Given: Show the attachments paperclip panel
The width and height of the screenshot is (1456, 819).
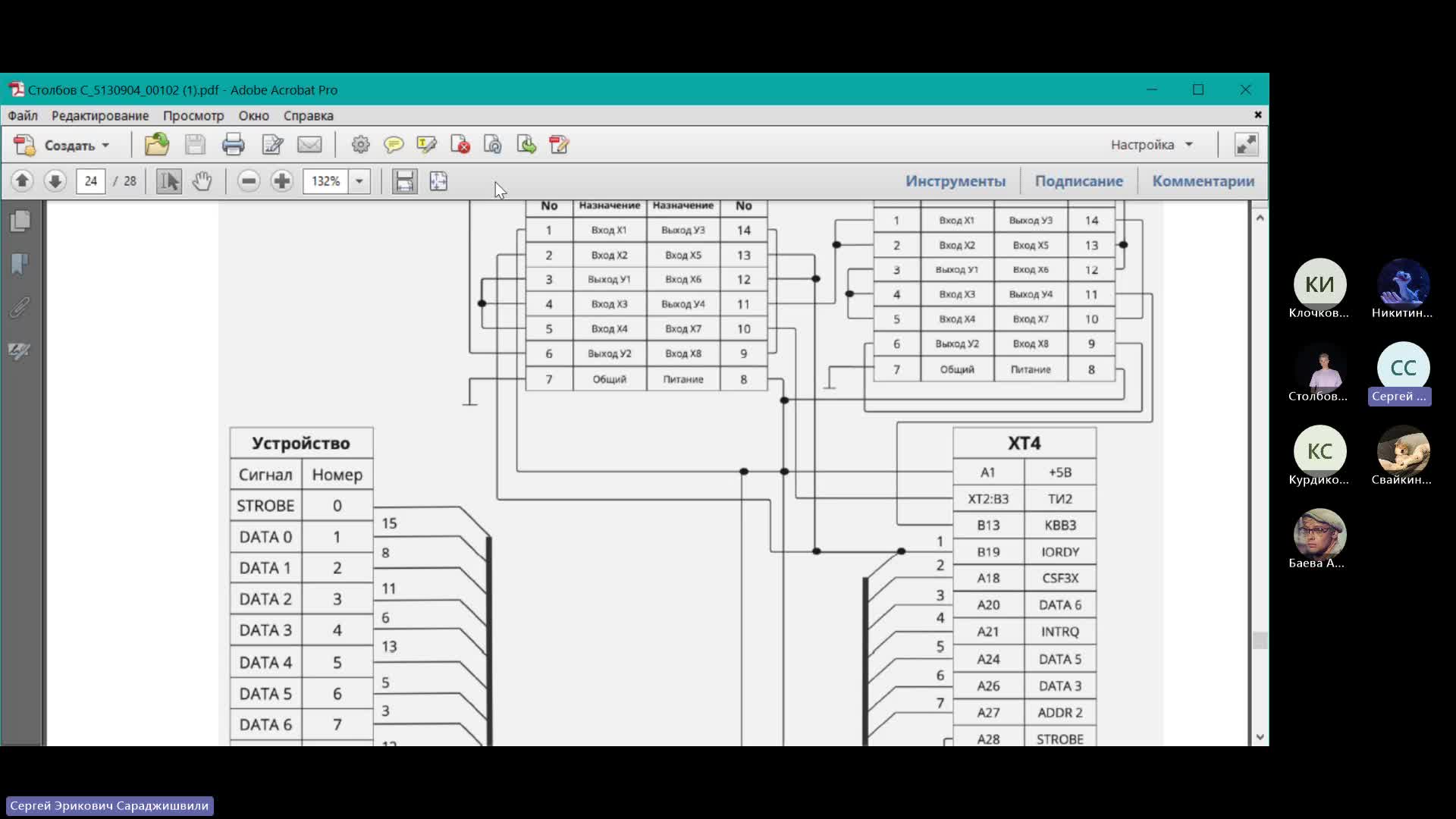Looking at the screenshot, I should (20, 307).
